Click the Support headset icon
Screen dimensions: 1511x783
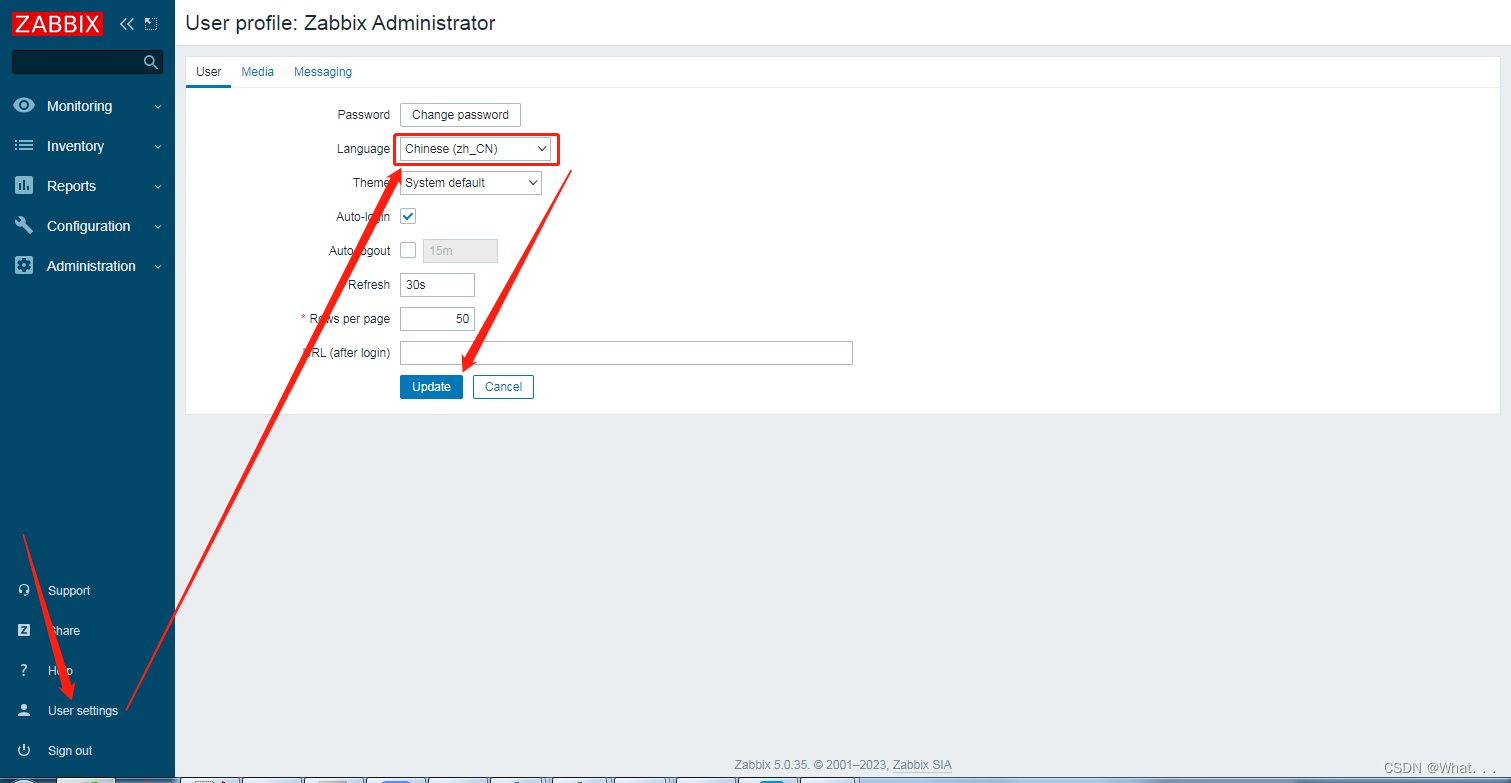click(x=24, y=590)
